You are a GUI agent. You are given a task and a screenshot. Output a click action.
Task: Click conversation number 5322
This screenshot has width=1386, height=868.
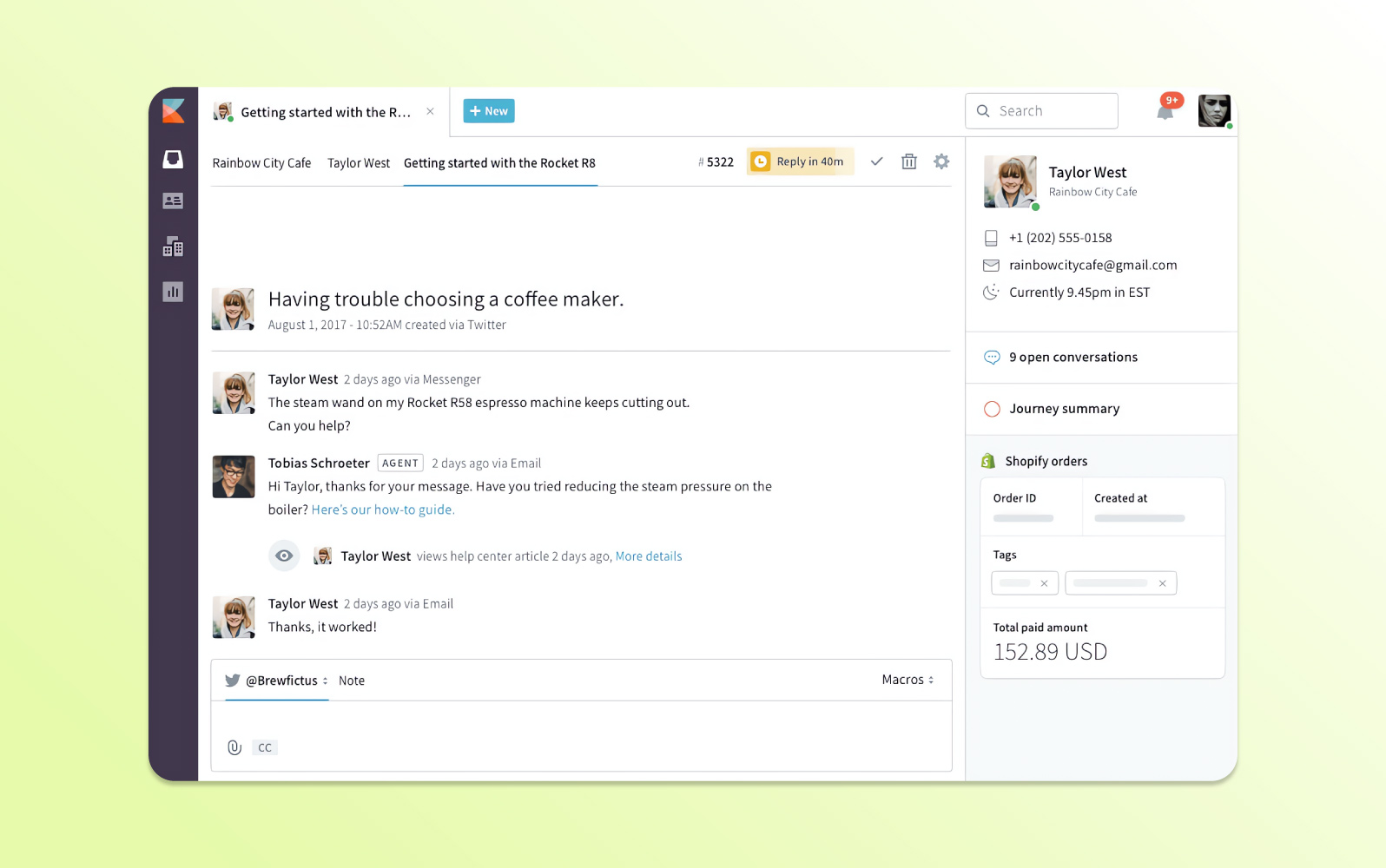pos(716,162)
